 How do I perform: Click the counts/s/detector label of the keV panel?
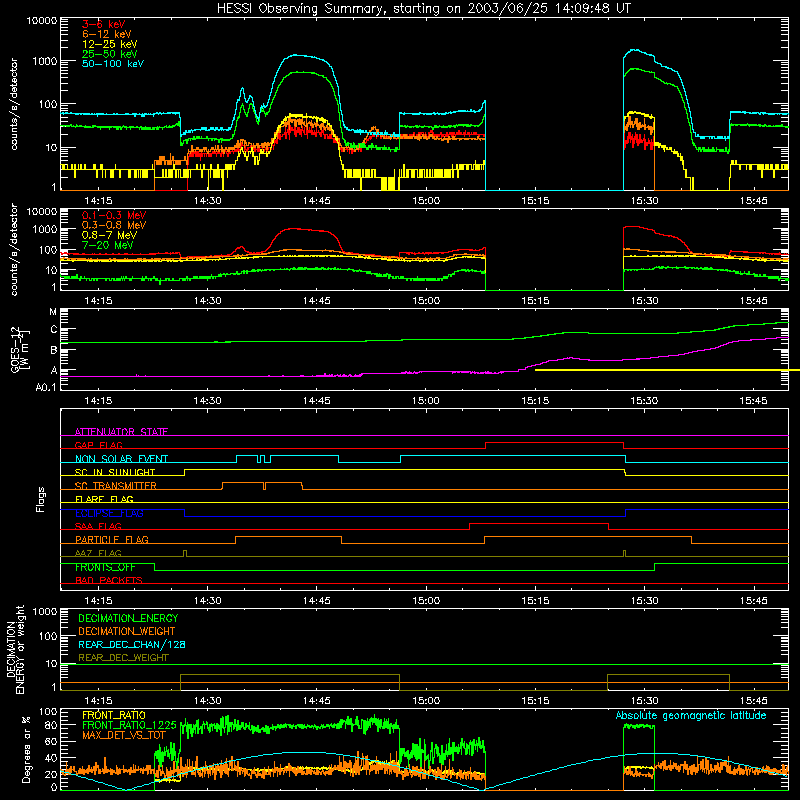coord(14,104)
